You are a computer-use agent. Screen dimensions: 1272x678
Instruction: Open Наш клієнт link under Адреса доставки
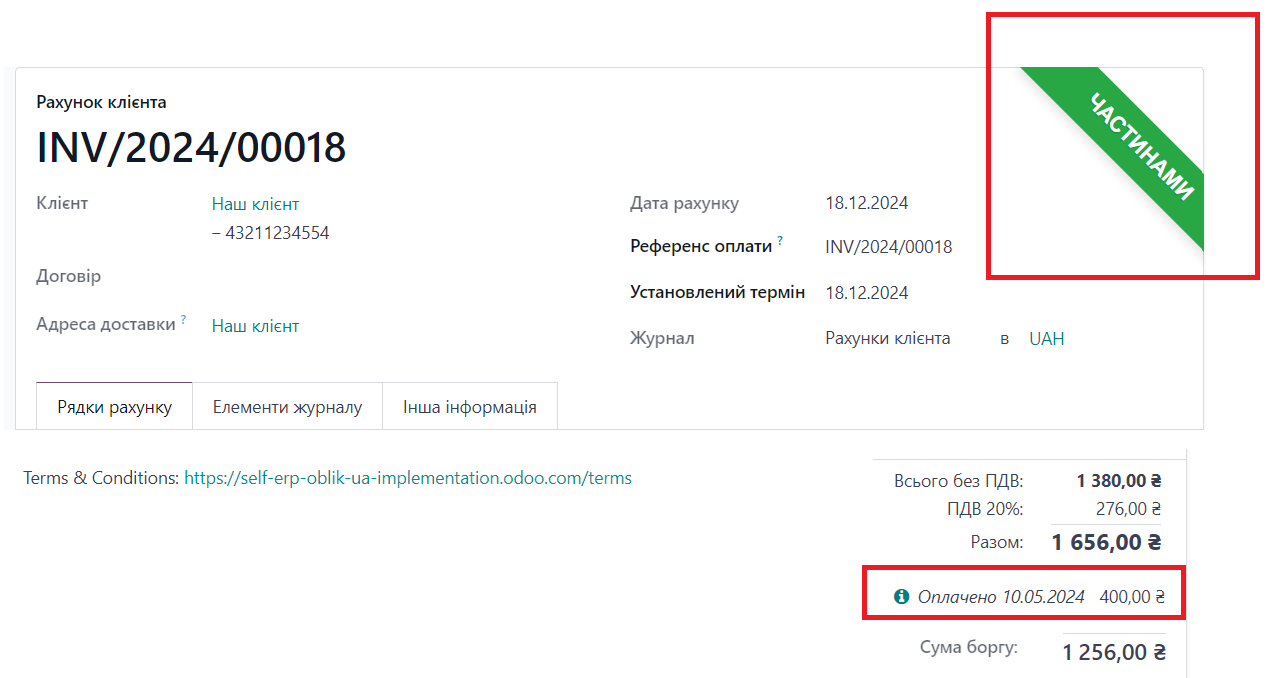coord(255,326)
